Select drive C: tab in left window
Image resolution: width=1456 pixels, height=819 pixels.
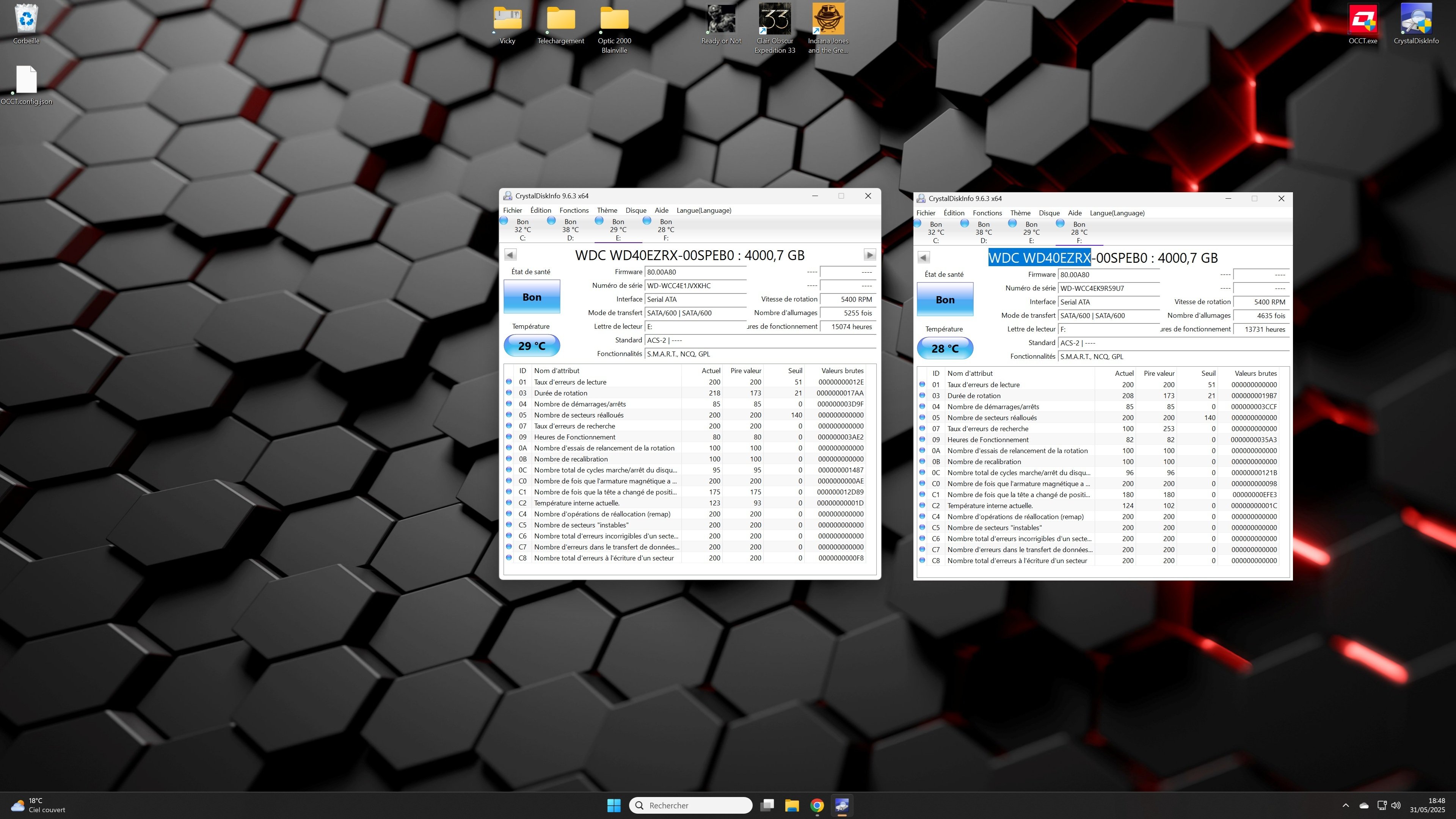522,229
